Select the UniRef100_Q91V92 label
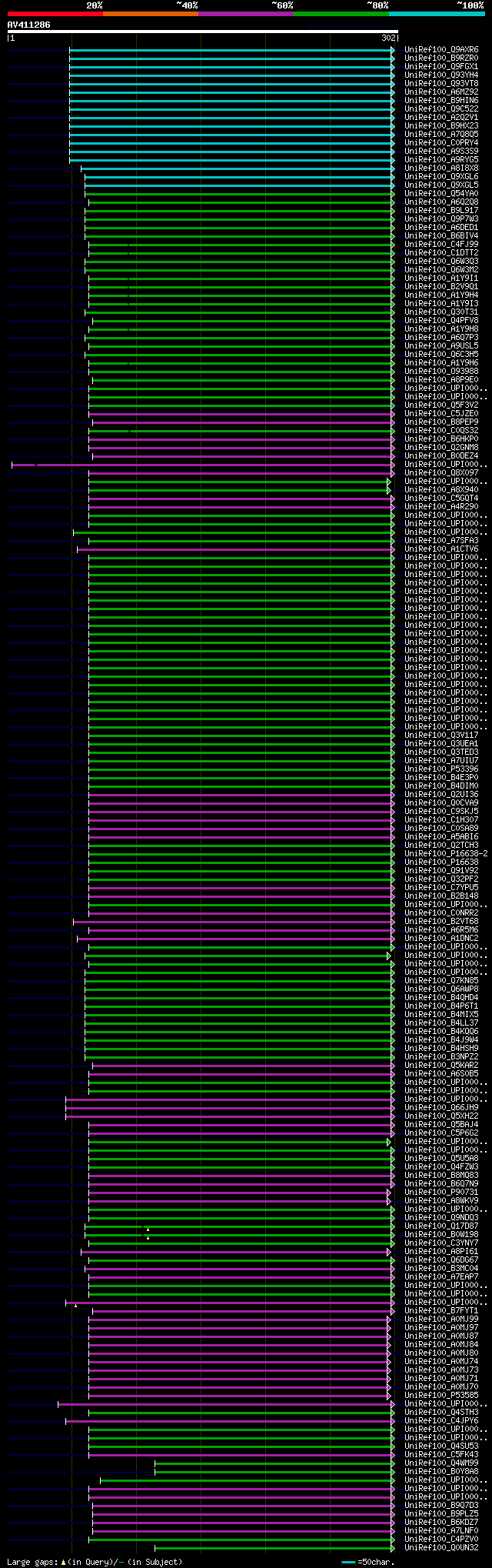The width and height of the screenshot is (492, 1568). coord(441,870)
